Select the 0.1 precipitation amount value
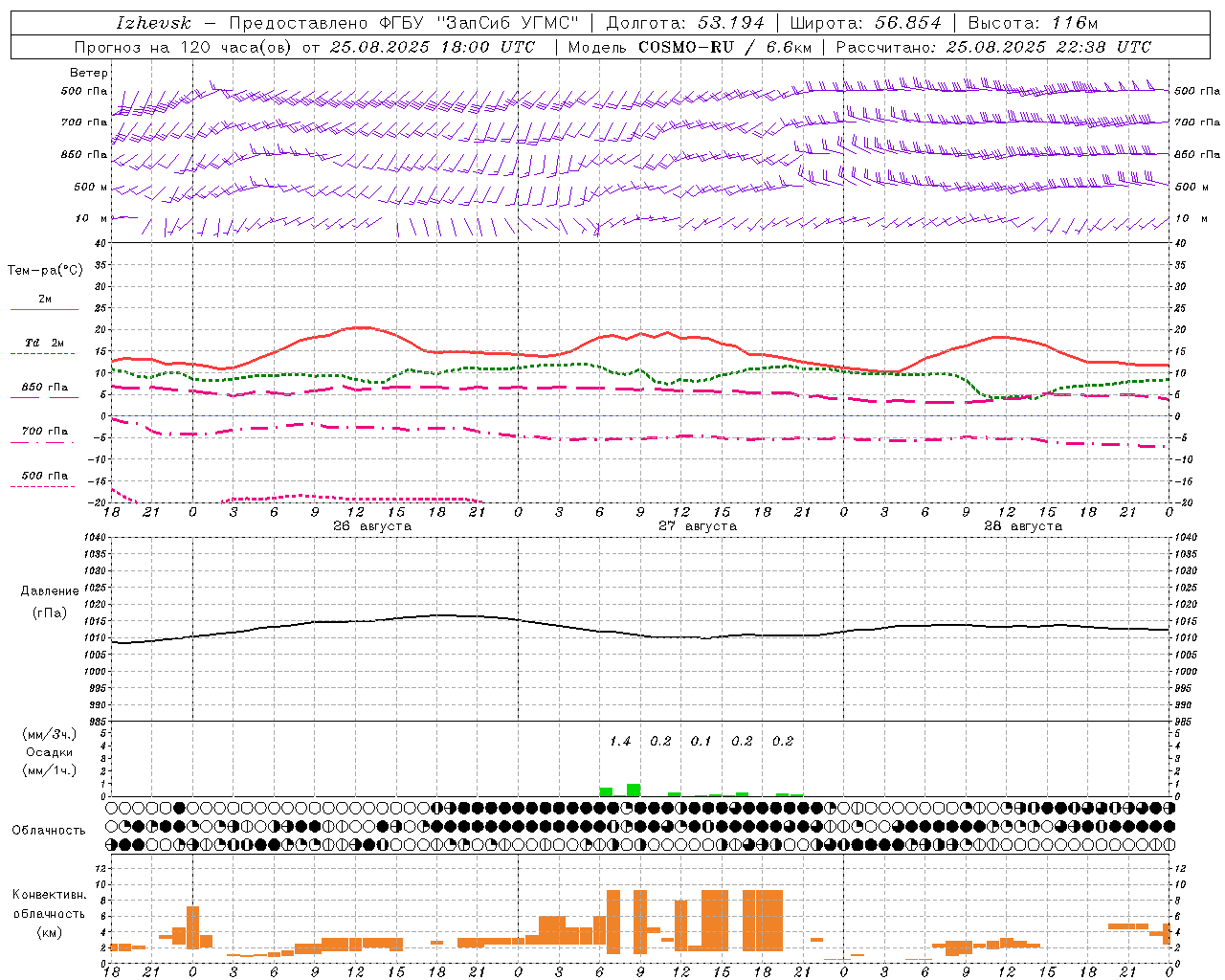 point(702,742)
